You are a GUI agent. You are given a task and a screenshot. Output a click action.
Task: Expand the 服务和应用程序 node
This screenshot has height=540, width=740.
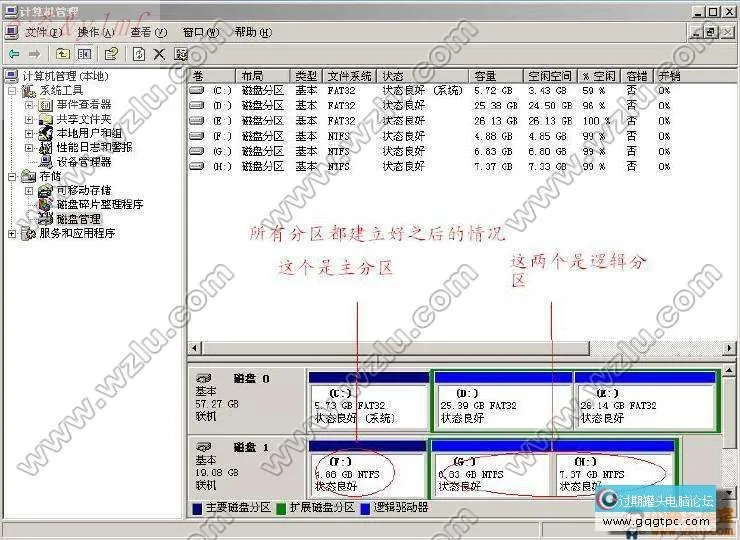(13, 234)
